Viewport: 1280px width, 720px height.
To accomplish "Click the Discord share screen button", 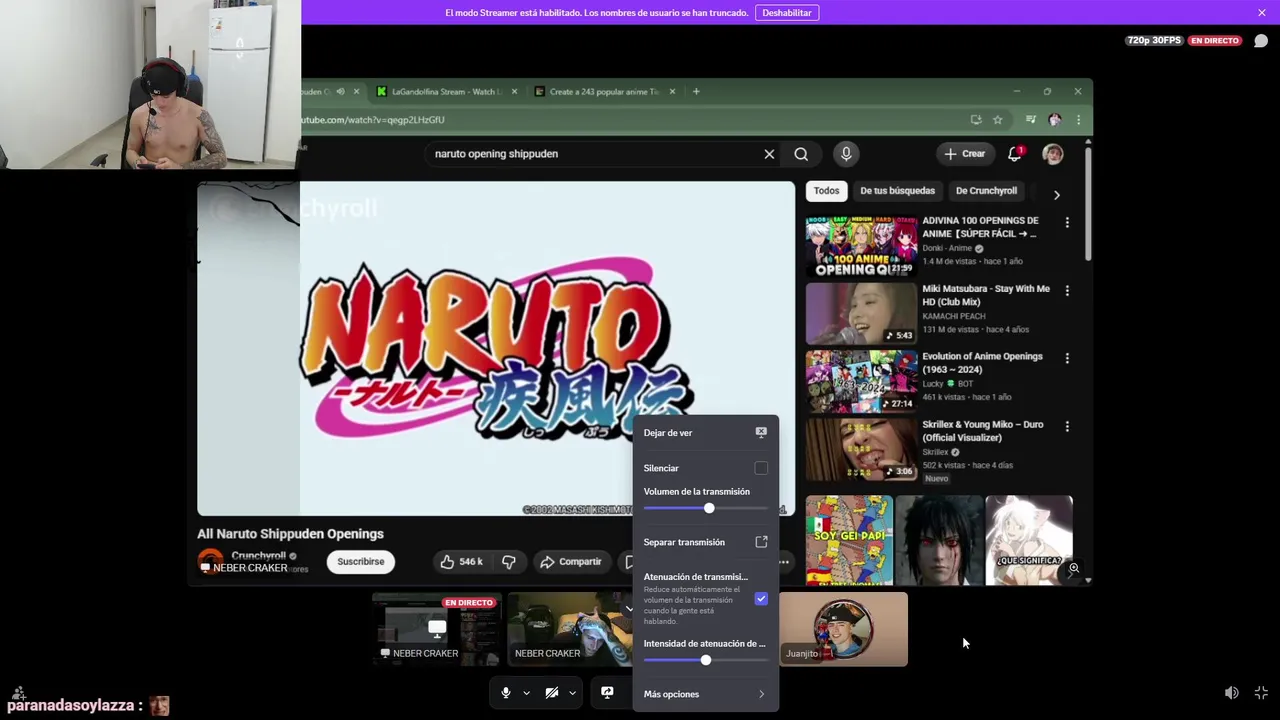I will point(607,693).
